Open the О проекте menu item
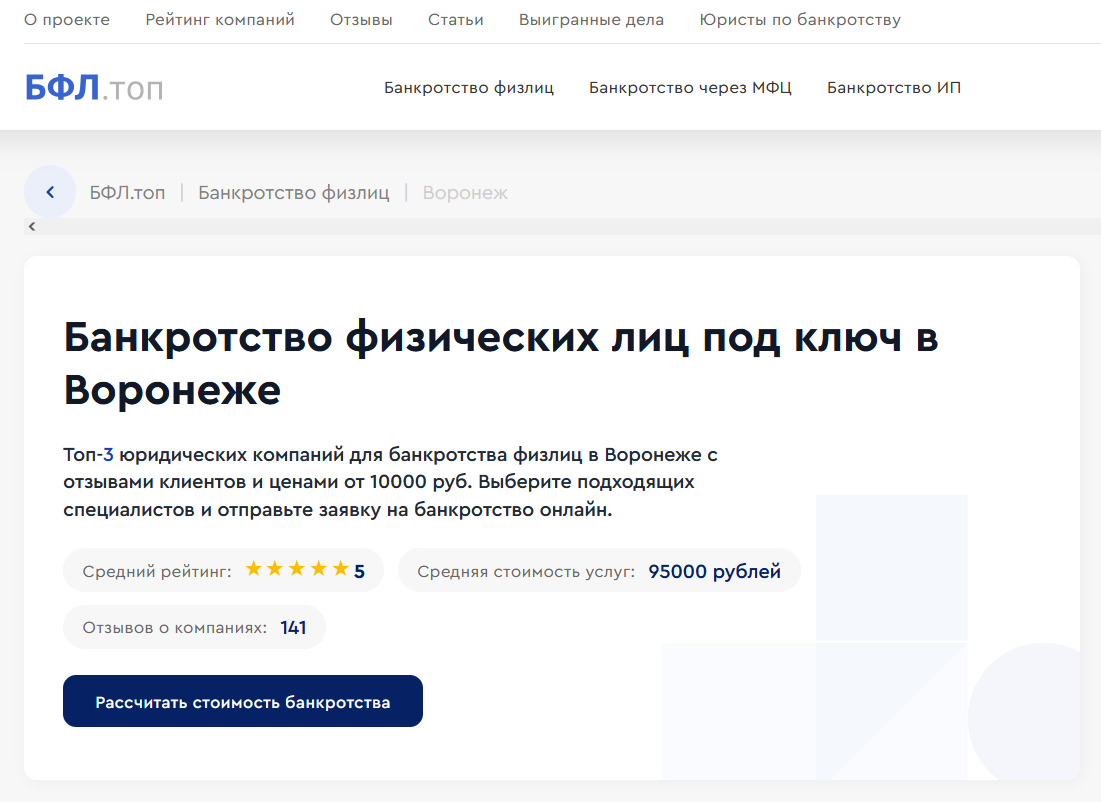The height and width of the screenshot is (802, 1101). (67, 20)
